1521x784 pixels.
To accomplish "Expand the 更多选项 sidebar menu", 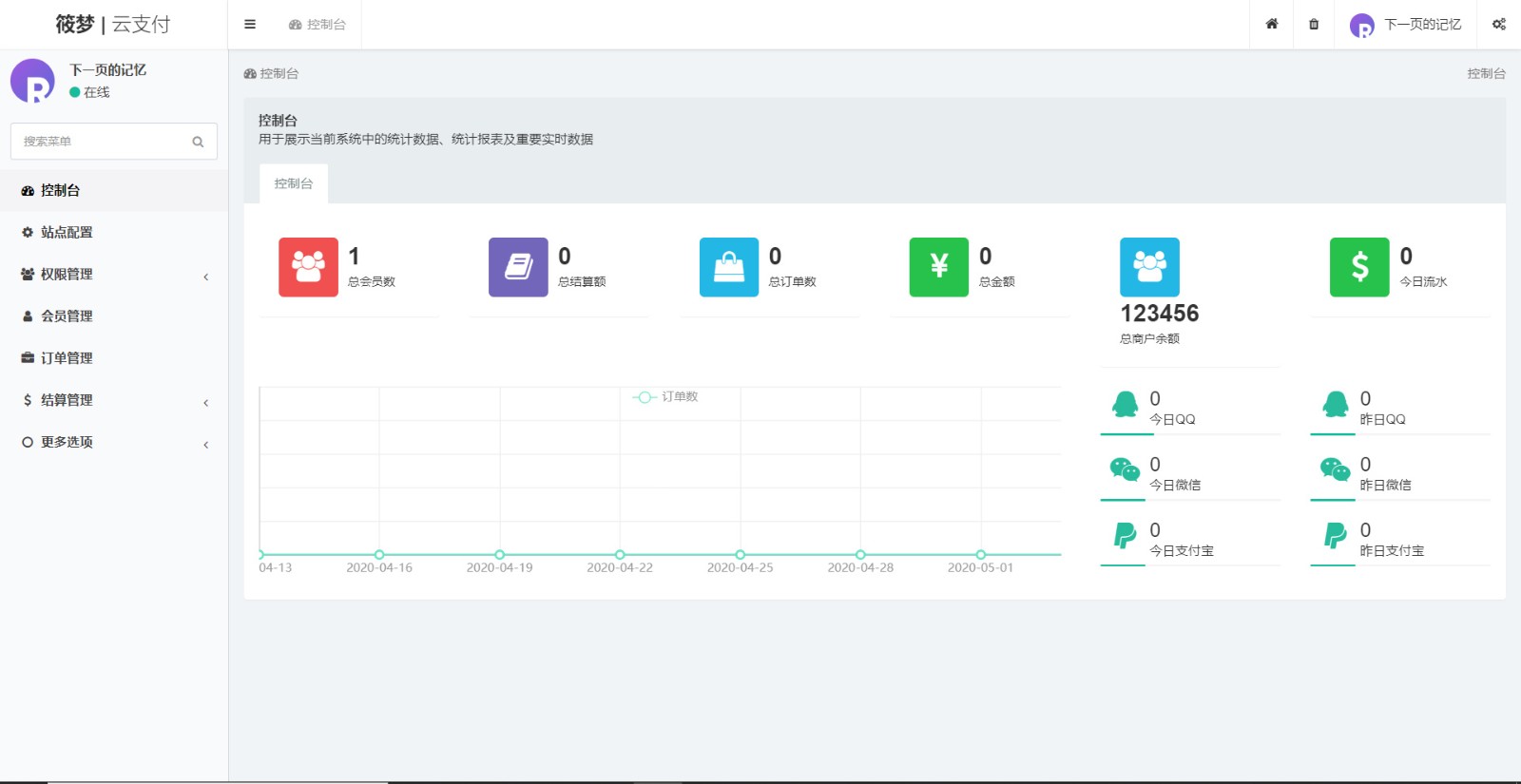I will 114,442.
